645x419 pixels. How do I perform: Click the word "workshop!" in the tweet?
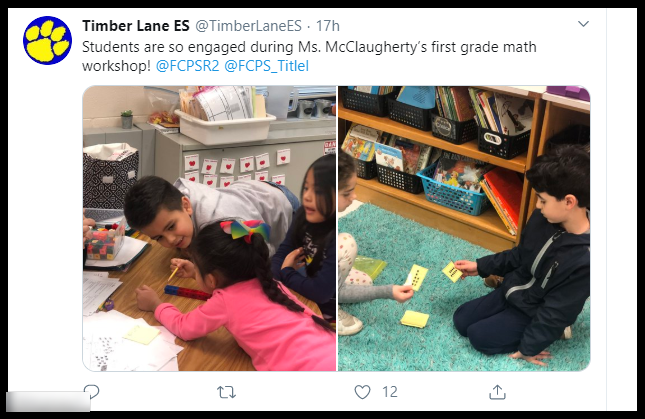[x=116, y=66]
